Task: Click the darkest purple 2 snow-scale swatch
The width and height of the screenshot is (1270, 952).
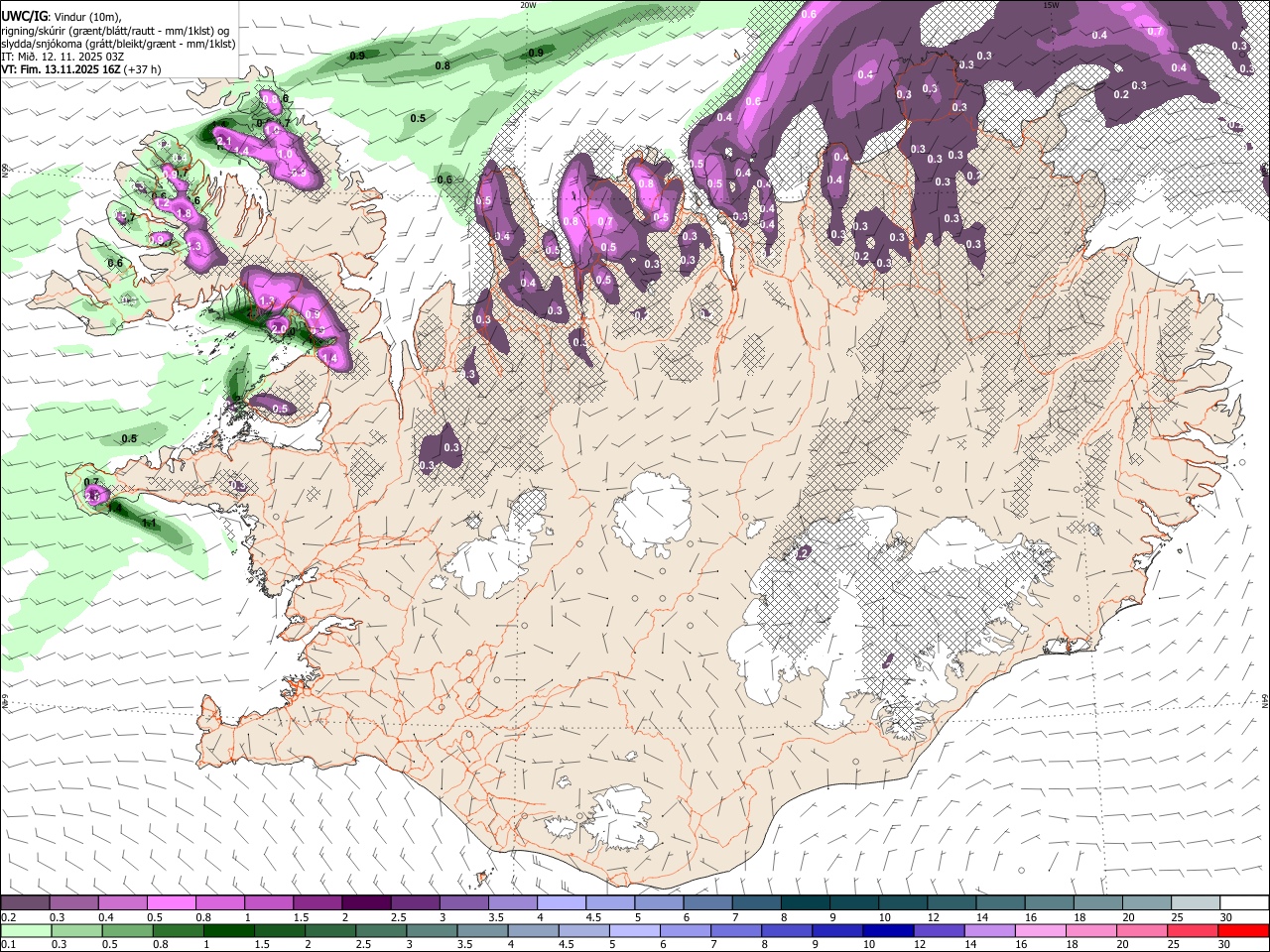Action: [x=366, y=903]
